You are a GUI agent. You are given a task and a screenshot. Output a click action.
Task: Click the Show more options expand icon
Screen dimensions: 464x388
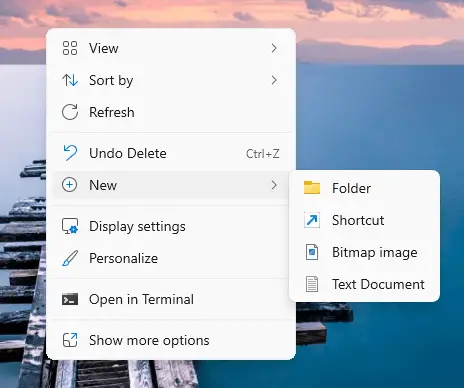[x=70, y=340]
